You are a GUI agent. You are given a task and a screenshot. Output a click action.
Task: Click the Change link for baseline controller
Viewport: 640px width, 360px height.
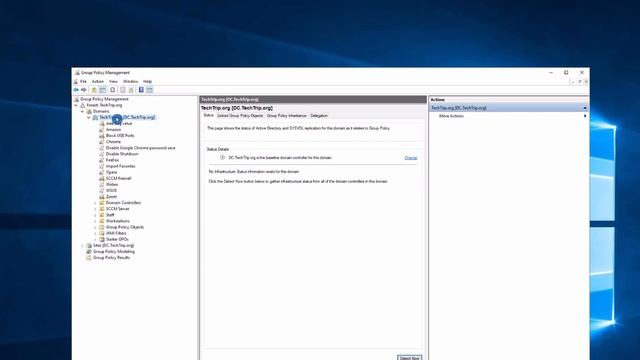point(411,158)
